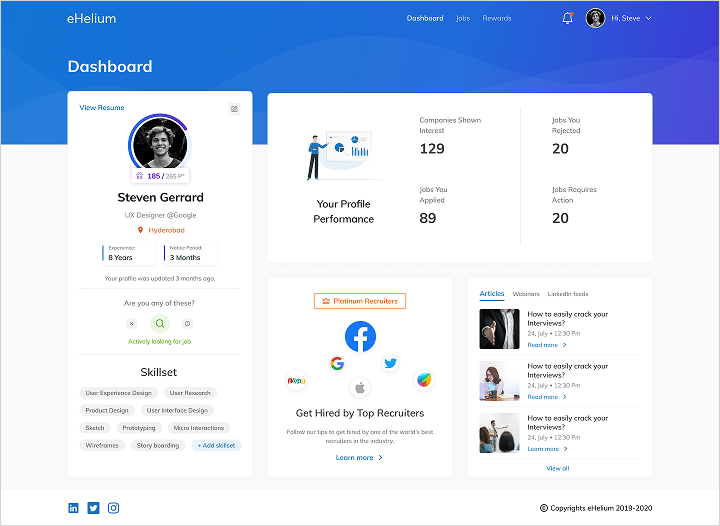
Task: Go to the Dashboard nav item
Action: click(x=425, y=18)
